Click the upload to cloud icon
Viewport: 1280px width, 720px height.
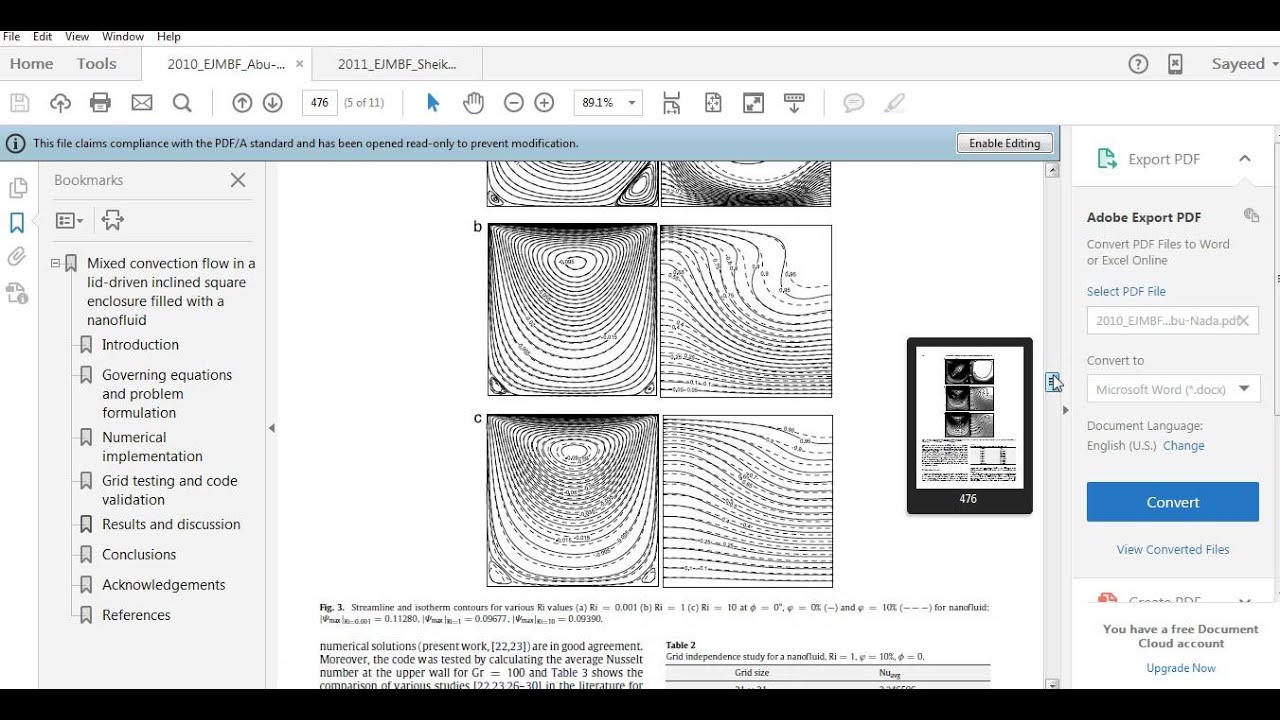pyautogui.click(x=60, y=102)
